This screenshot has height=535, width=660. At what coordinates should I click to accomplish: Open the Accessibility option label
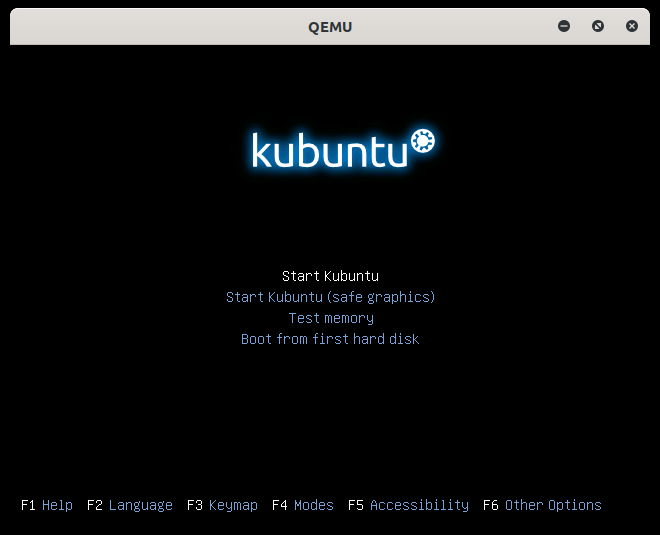pyautogui.click(x=419, y=505)
